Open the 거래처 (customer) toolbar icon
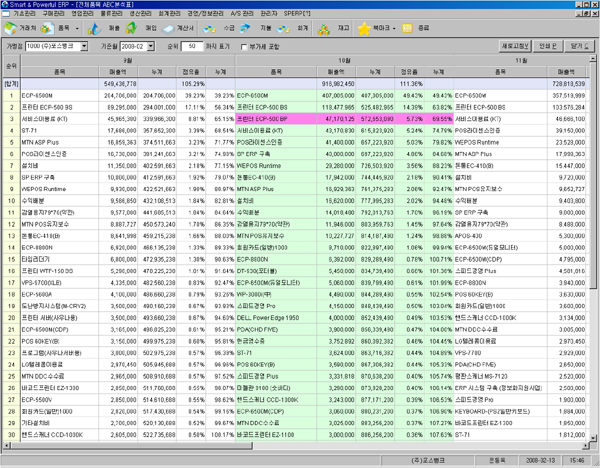The image size is (600, 468). pyautogui.click(x=10, y=28)
